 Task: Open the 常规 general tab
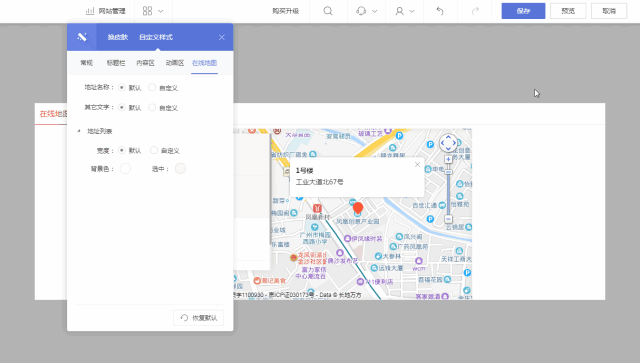[x=87, y=63]
